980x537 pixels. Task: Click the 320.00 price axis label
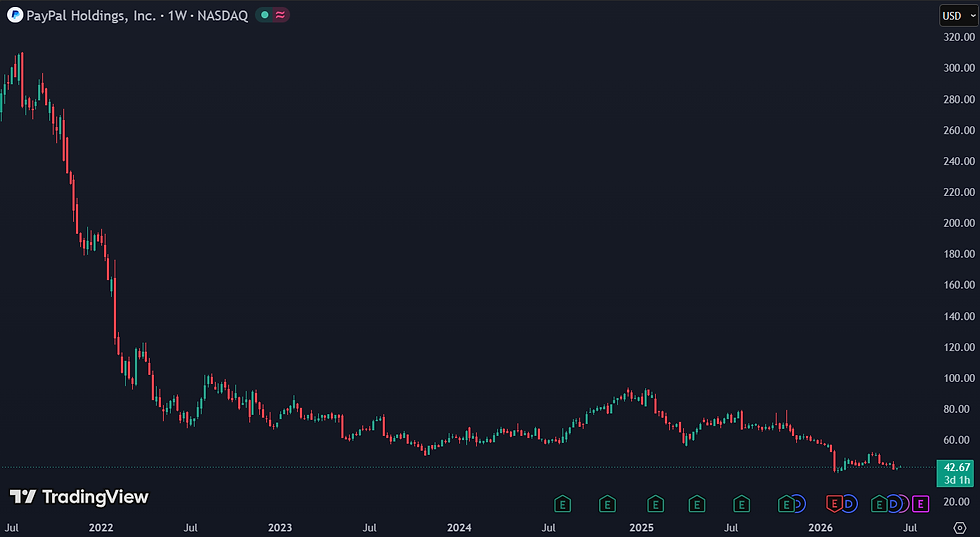[959, 37]
